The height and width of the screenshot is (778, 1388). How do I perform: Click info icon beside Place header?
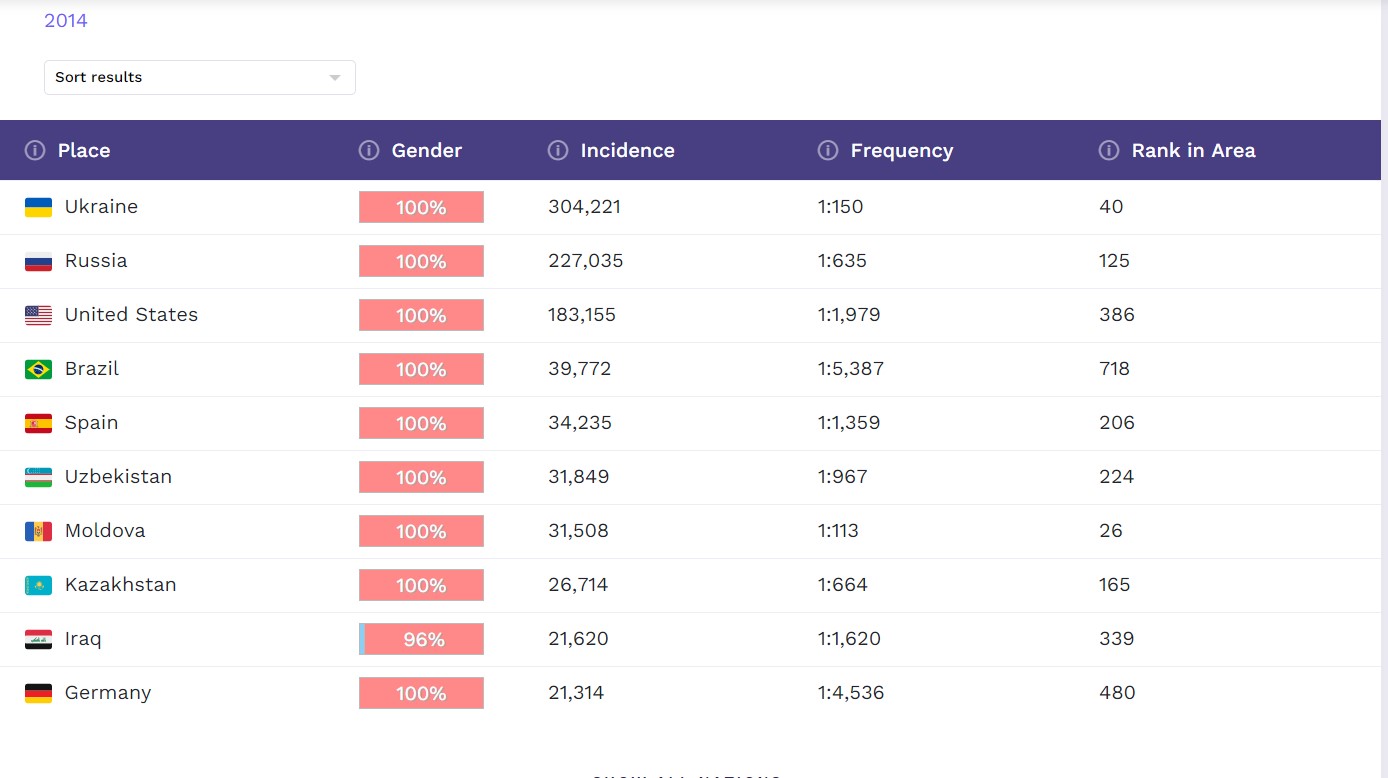(35, 150)
